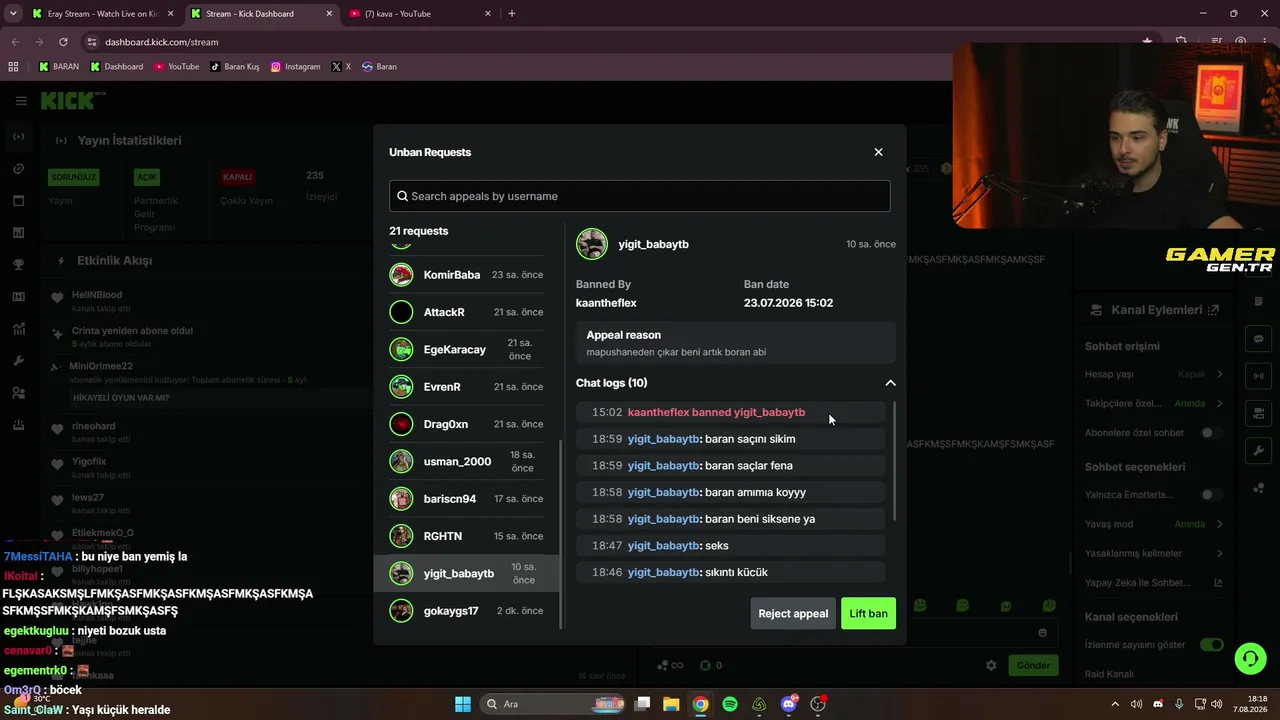Open the video clips sidebar icon

[x=18, y=297]
